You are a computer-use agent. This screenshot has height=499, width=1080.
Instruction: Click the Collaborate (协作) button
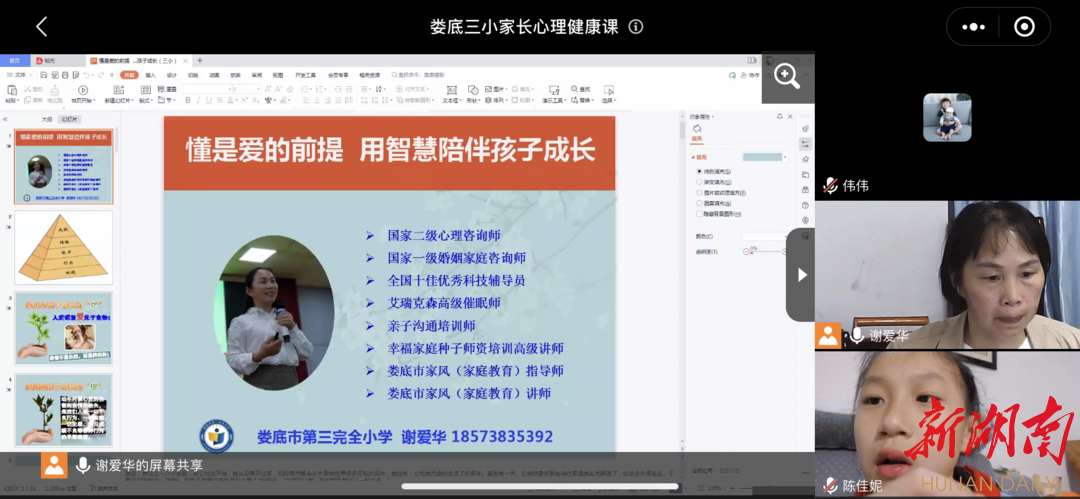(749, 74)
